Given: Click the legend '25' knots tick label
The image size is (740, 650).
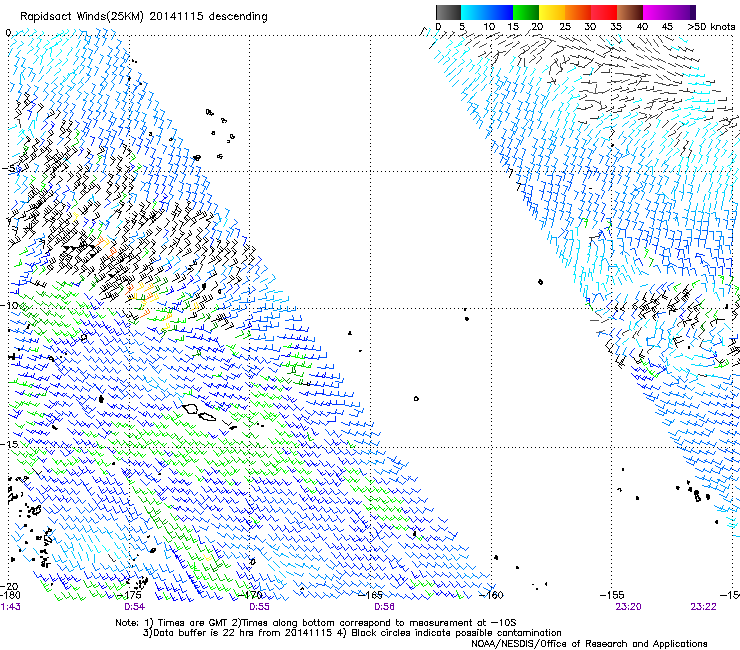Looking at the screenshot, I should pyautogui.click(x=565, y=27).
